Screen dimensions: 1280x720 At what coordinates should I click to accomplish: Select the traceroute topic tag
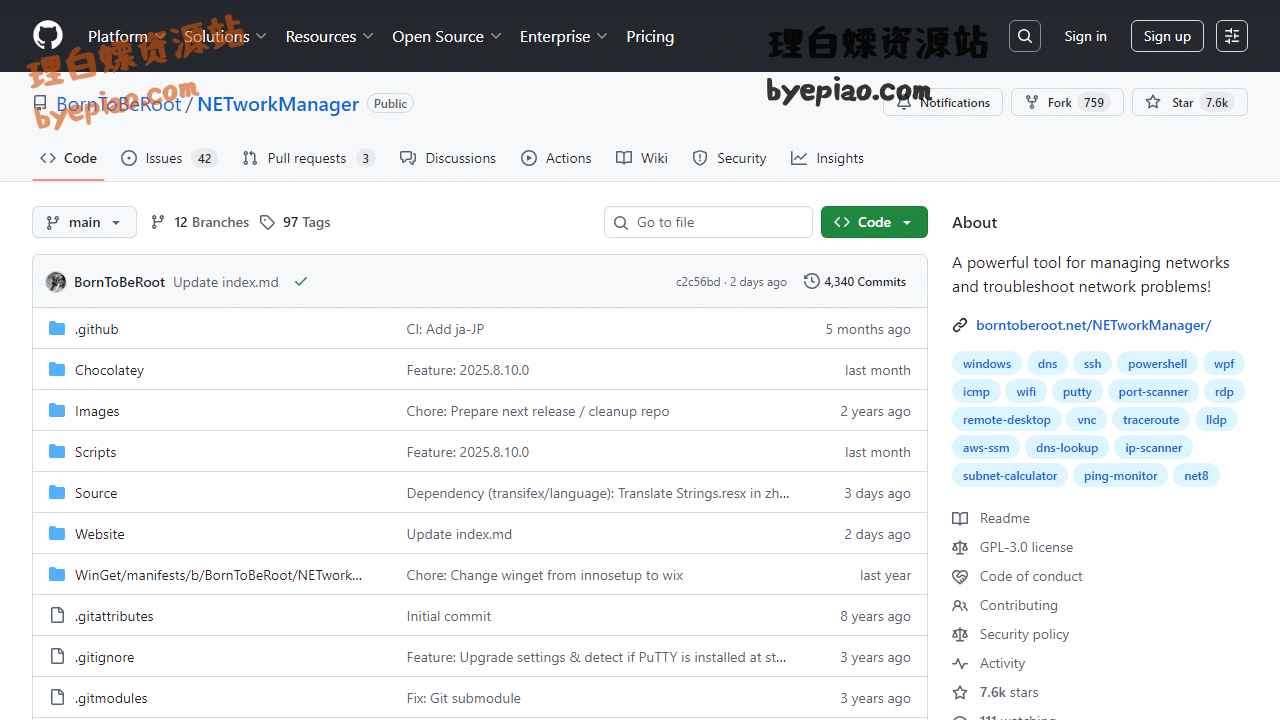pos(1151,420)
